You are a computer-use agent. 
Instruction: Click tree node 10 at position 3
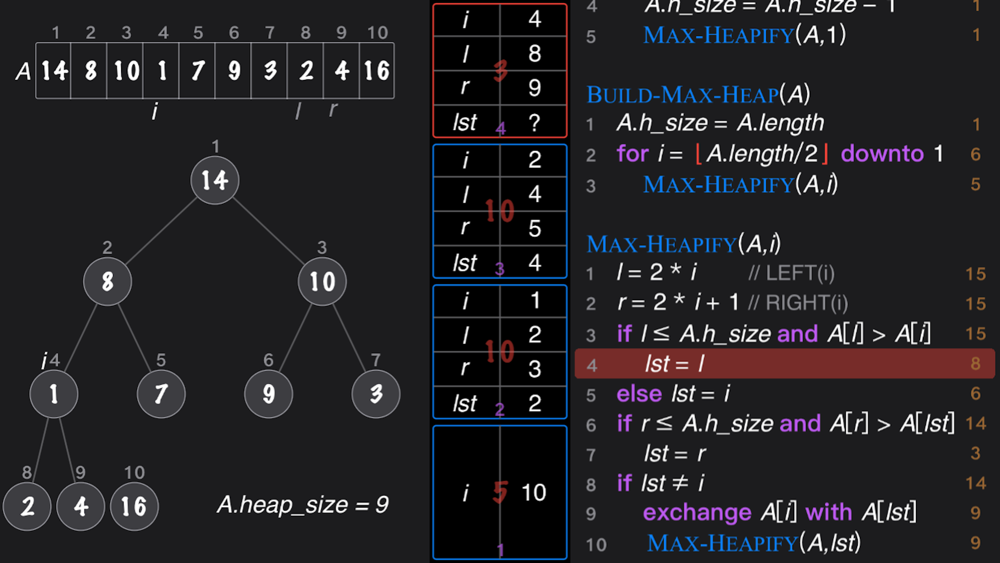(322, 281)
